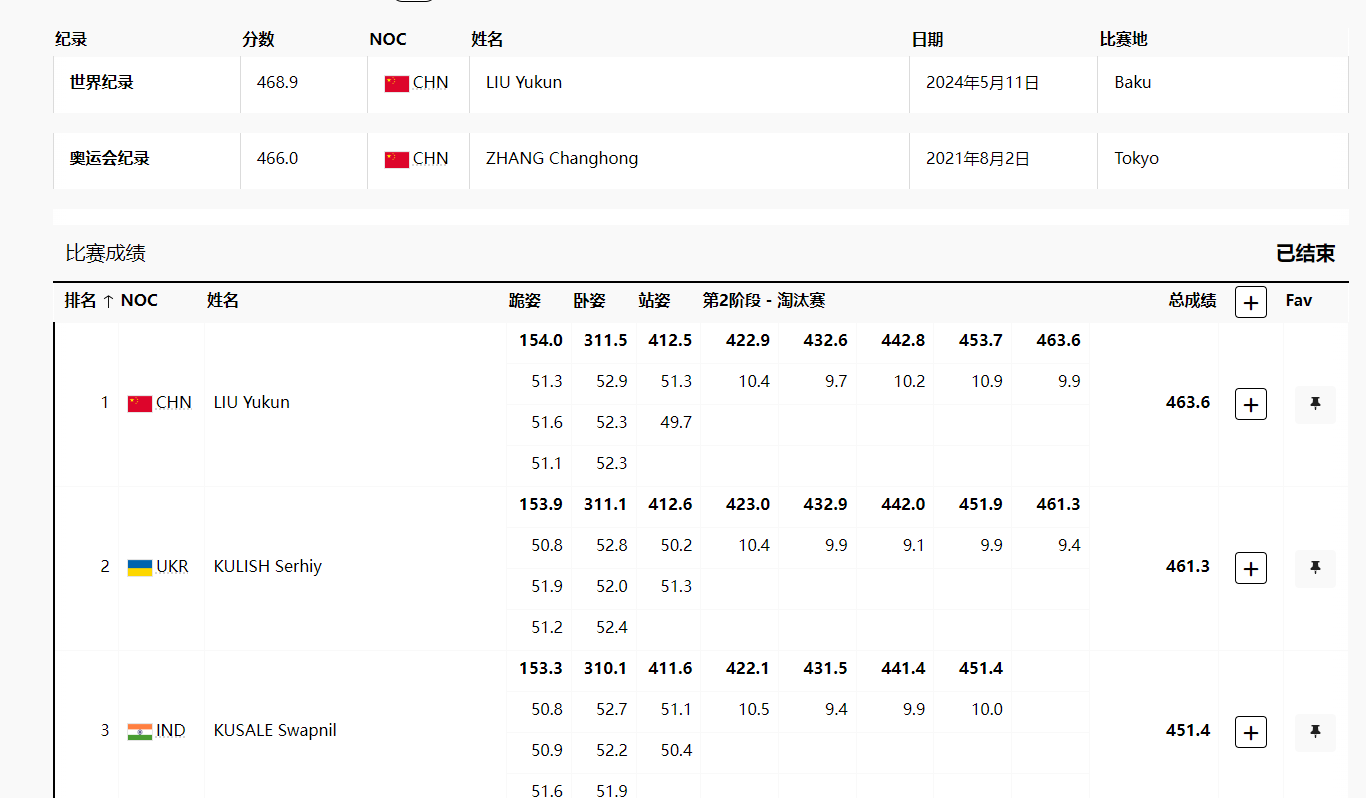Click the 站姿 column header

coord(654,300)
